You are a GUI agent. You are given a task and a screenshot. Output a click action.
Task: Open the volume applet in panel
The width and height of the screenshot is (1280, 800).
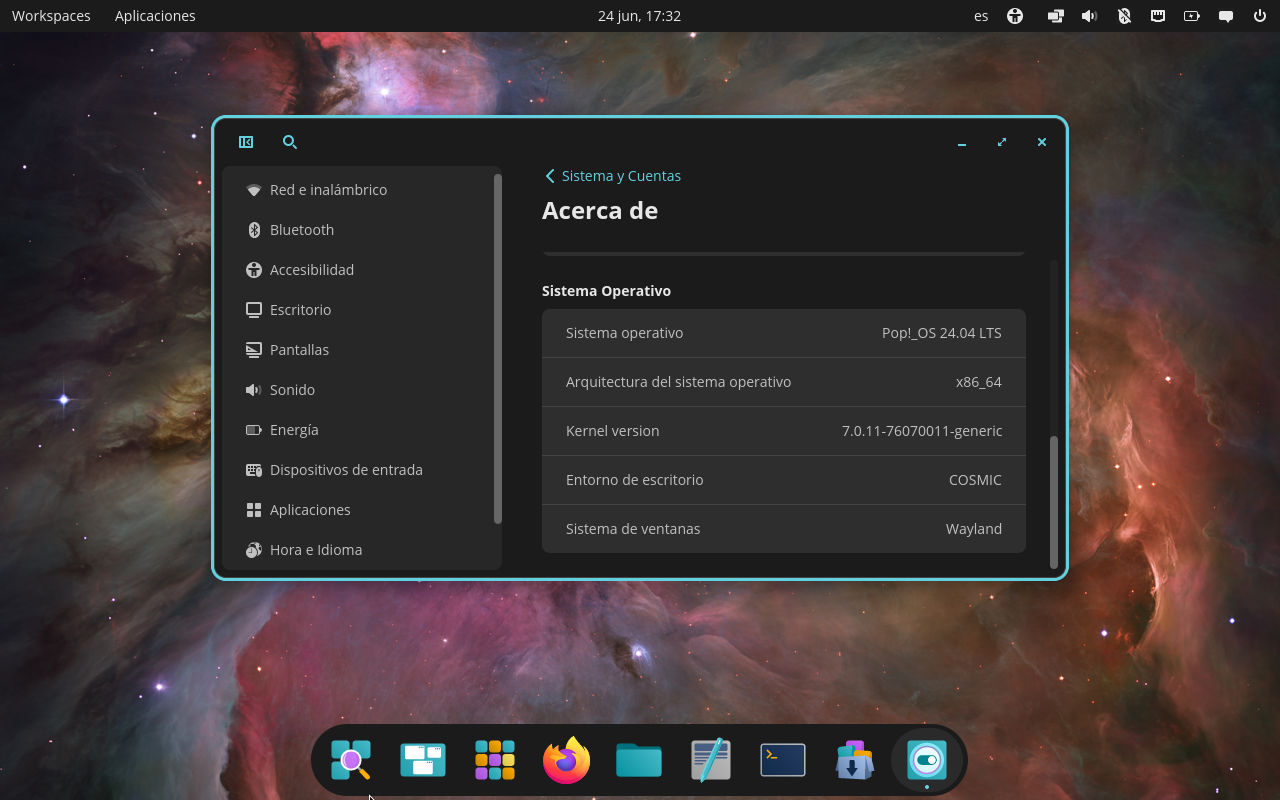click(1089, 16)
